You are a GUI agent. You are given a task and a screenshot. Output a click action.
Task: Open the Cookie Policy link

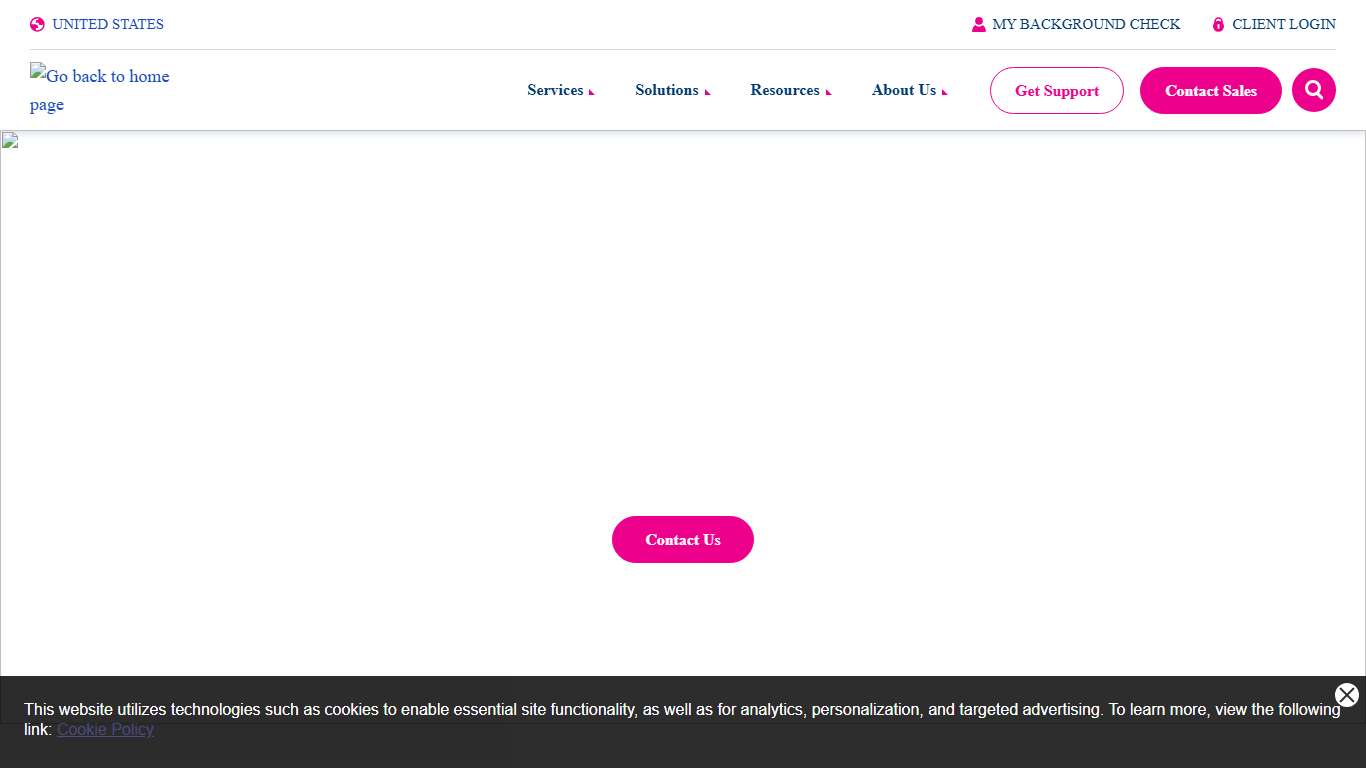[x=105, y=729]
